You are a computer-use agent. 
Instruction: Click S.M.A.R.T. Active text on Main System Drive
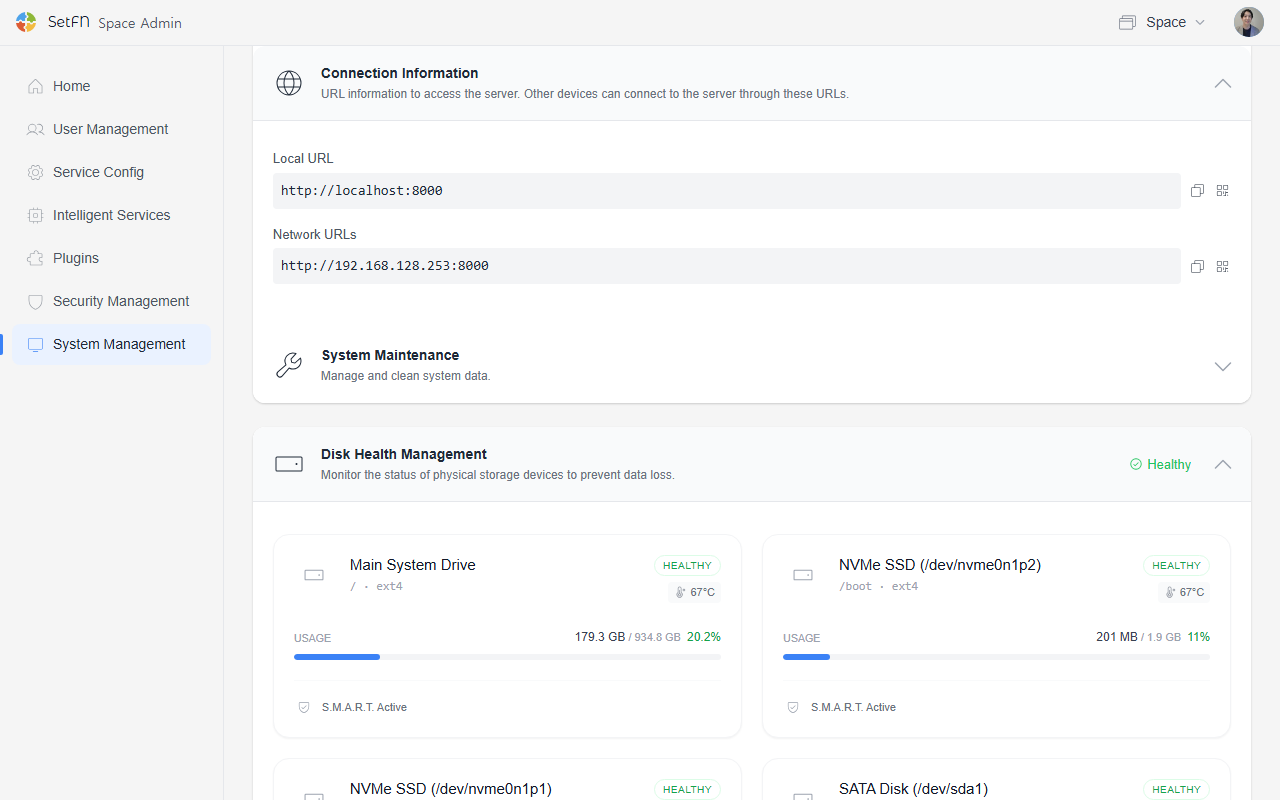click(364, 707)
